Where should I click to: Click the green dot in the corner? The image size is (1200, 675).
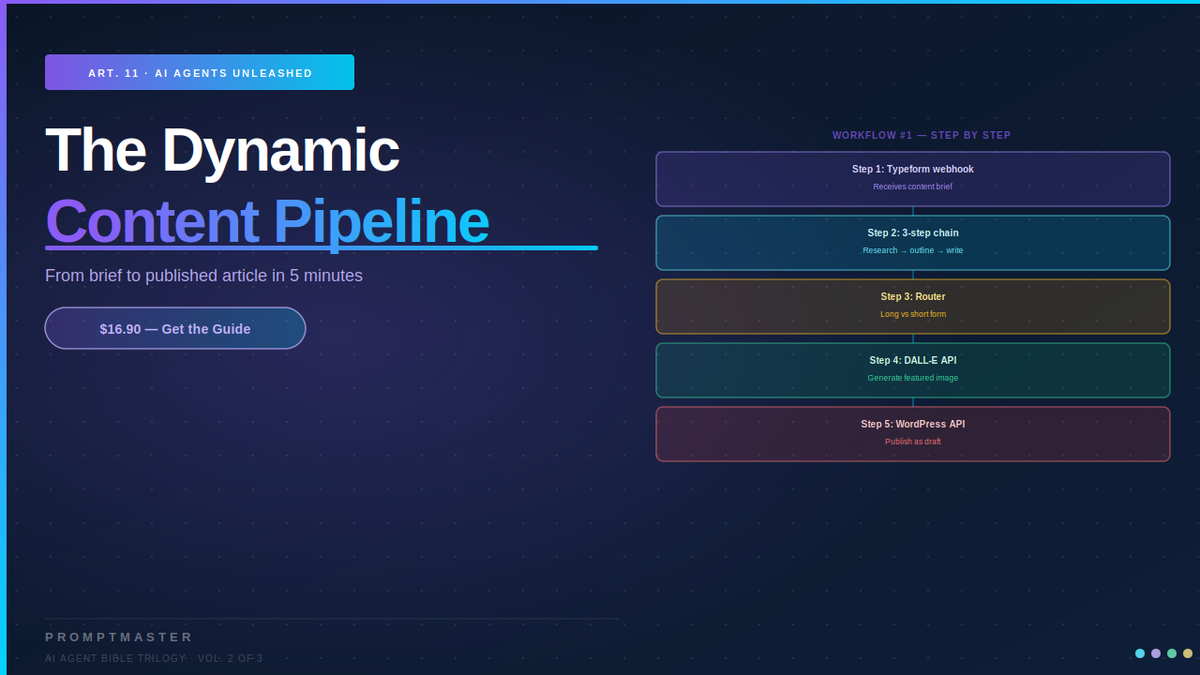coord(1172,653)
